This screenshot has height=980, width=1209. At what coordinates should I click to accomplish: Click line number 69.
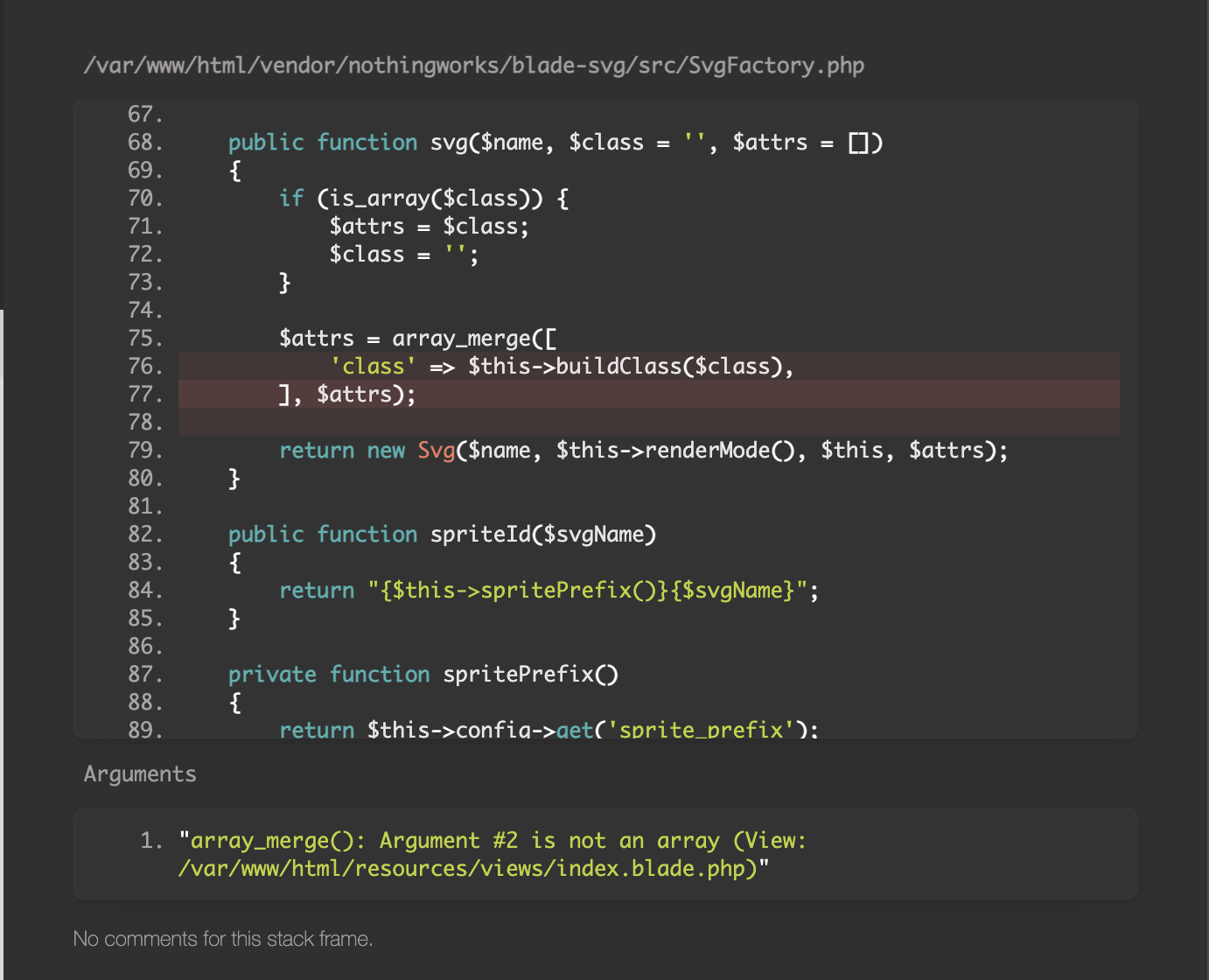145,171
